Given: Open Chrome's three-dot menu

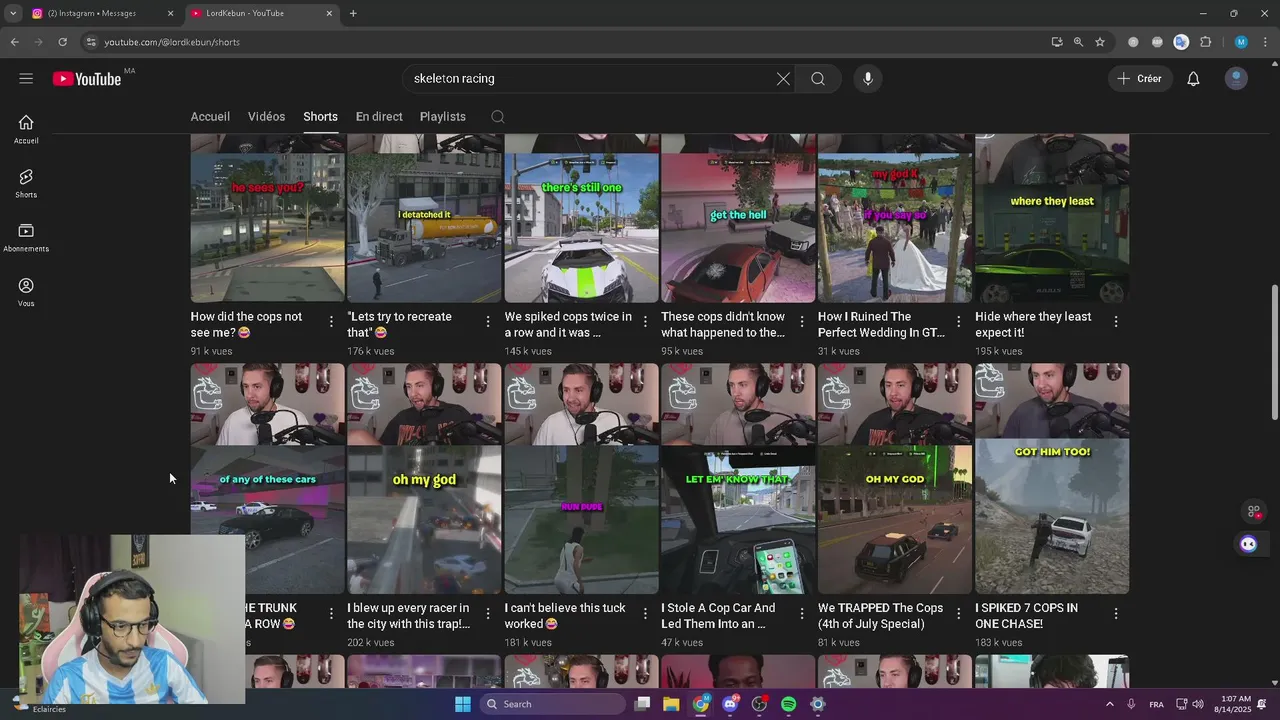Looking at the screenshot, I should pyautogui.click(x=1265, y=42).
